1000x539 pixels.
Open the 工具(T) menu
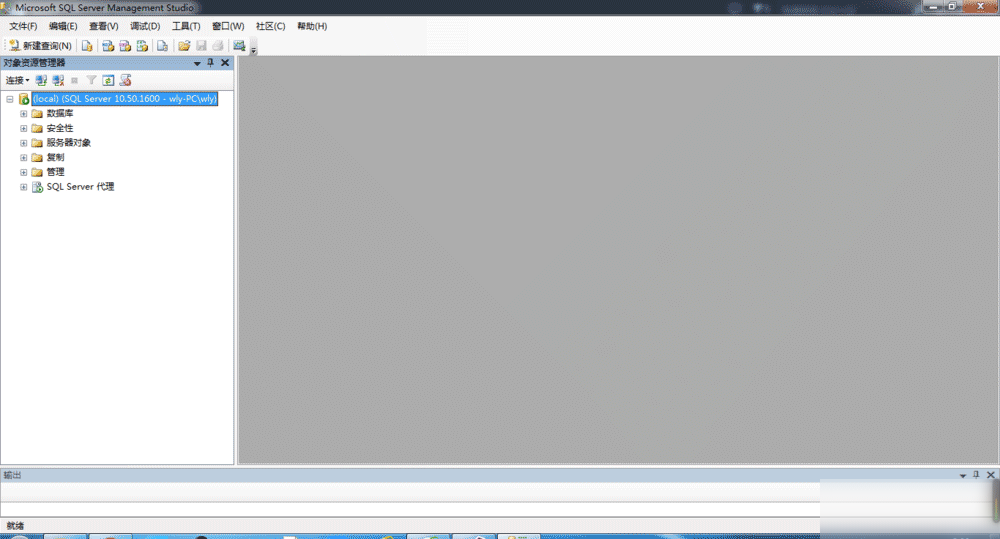pyautogui.click(x=186, y=26)
